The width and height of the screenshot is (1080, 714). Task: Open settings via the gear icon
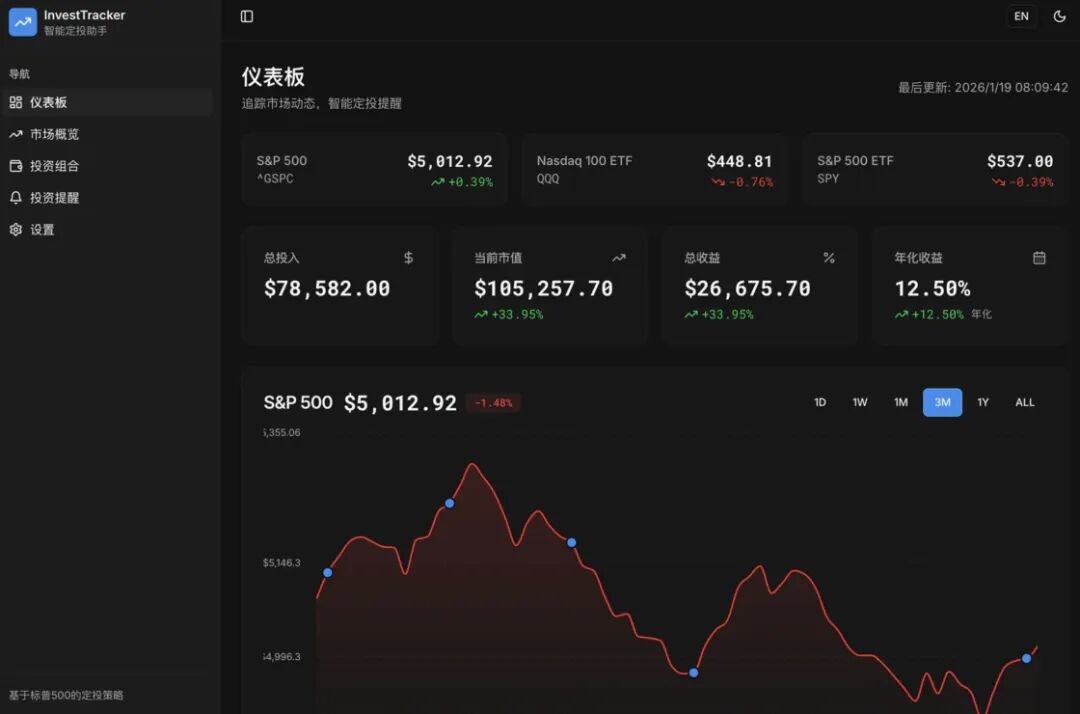(x=18, y=229)
